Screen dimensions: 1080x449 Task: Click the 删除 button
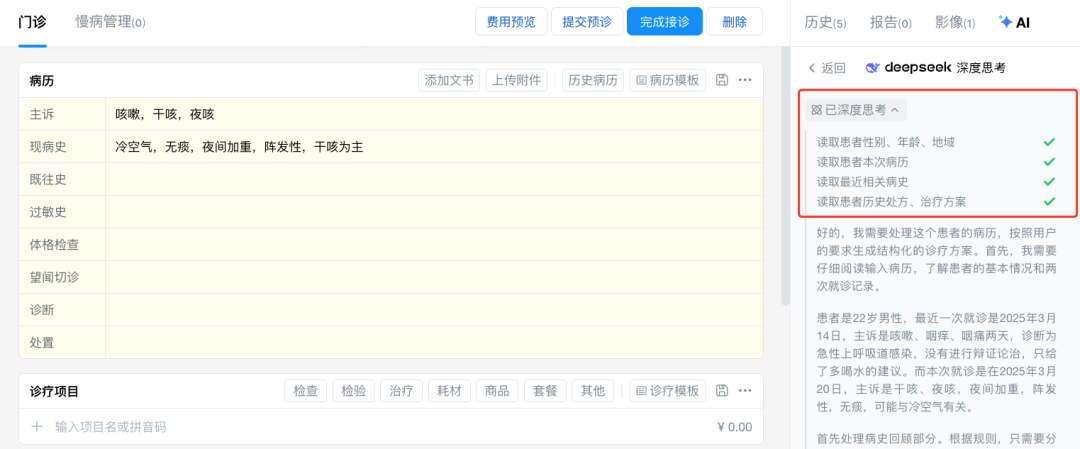point(734,21)
